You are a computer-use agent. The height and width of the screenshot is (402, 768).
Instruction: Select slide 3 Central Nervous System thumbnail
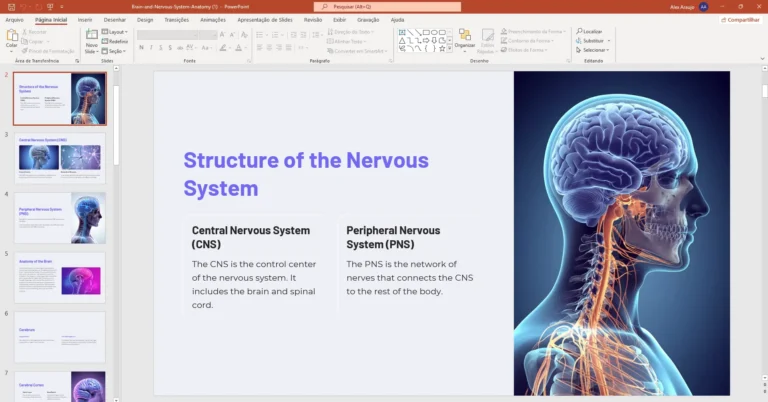point(60,158)
